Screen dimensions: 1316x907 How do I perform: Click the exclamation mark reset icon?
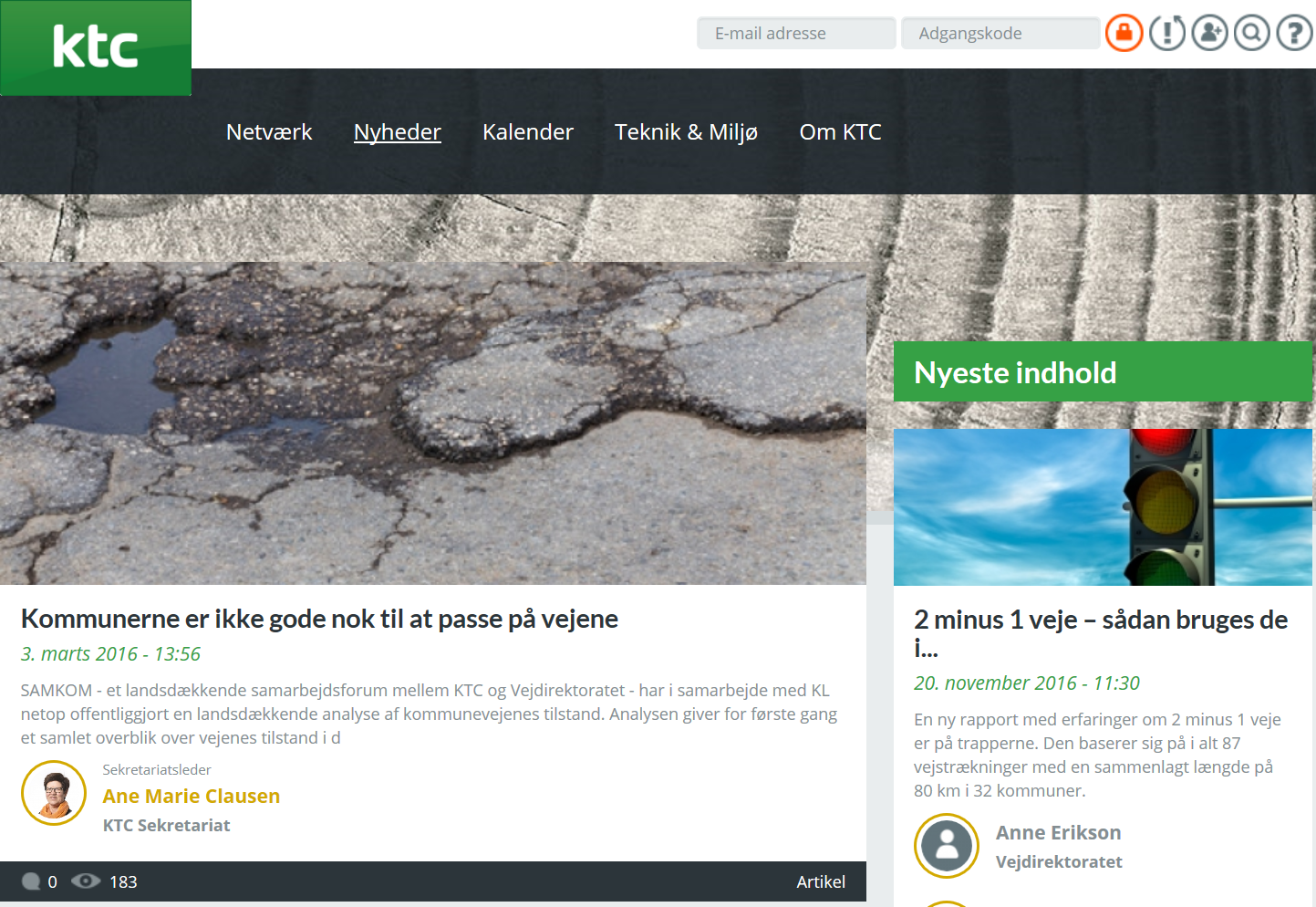point(1166,34)
